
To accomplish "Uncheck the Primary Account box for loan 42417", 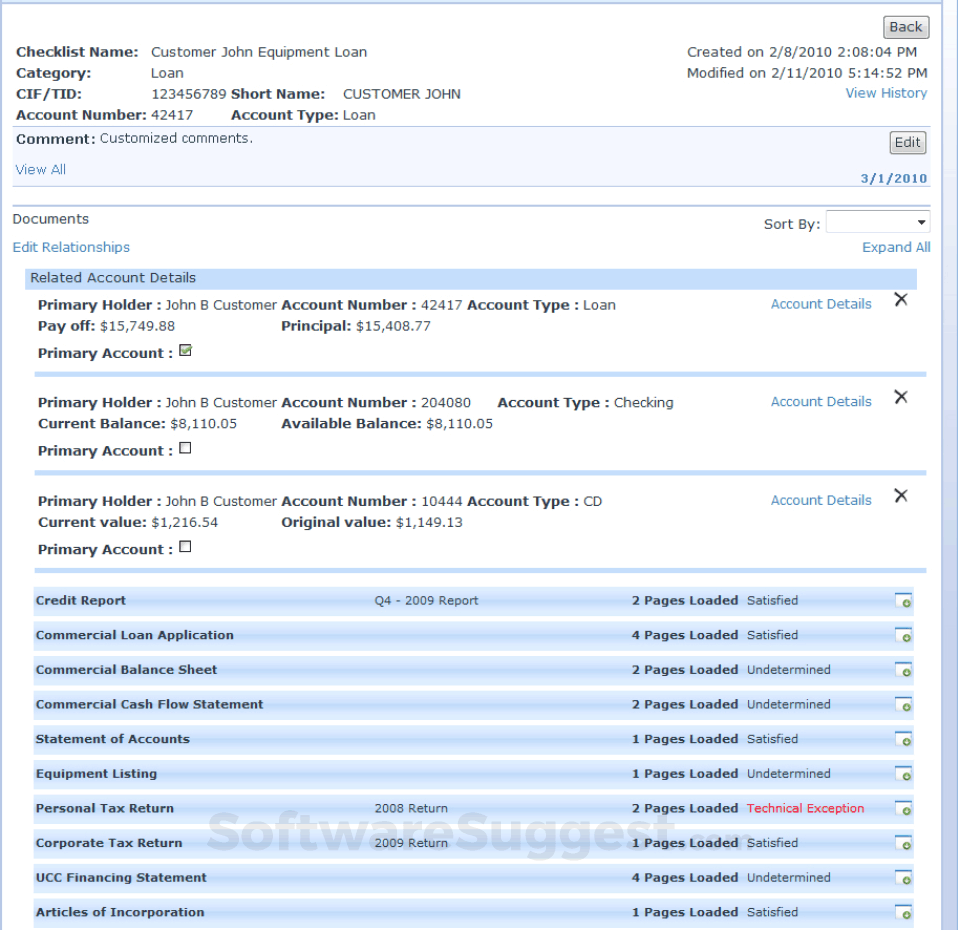I will [185, 350].
